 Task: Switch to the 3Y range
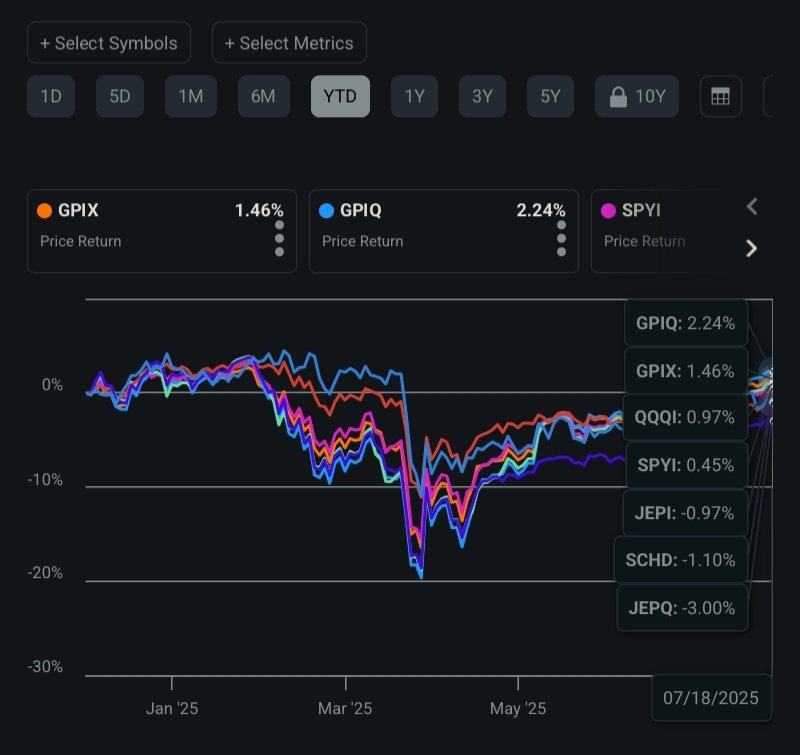coord(482,96)
